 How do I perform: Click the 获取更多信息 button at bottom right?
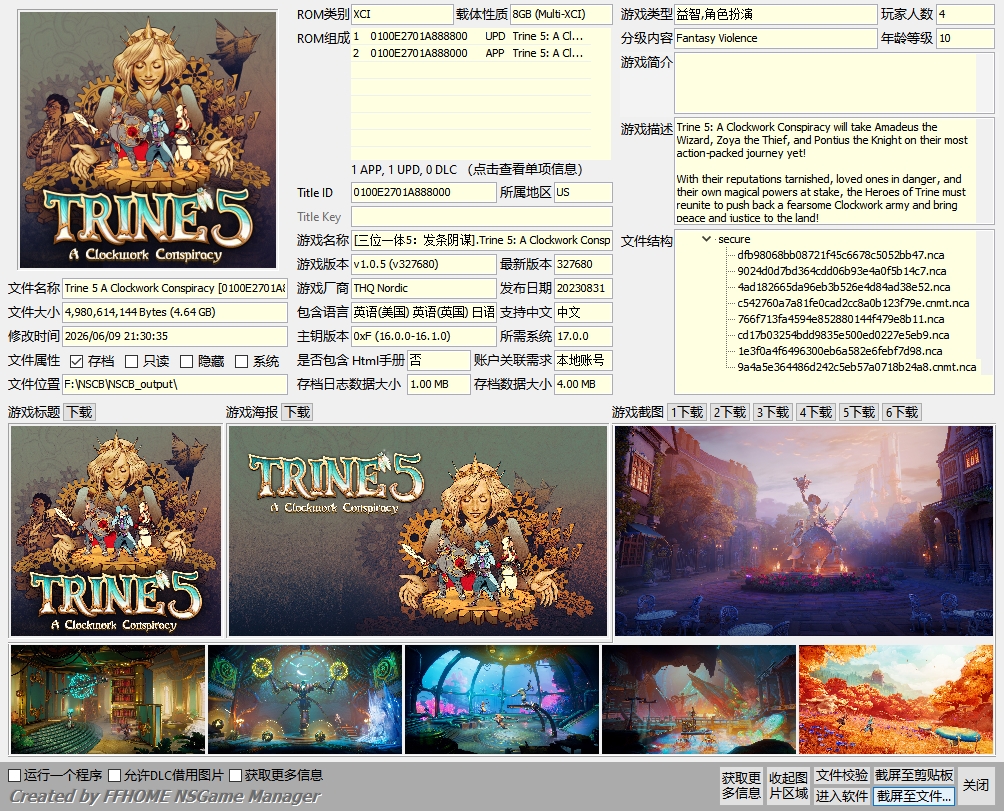coord(741,785)
